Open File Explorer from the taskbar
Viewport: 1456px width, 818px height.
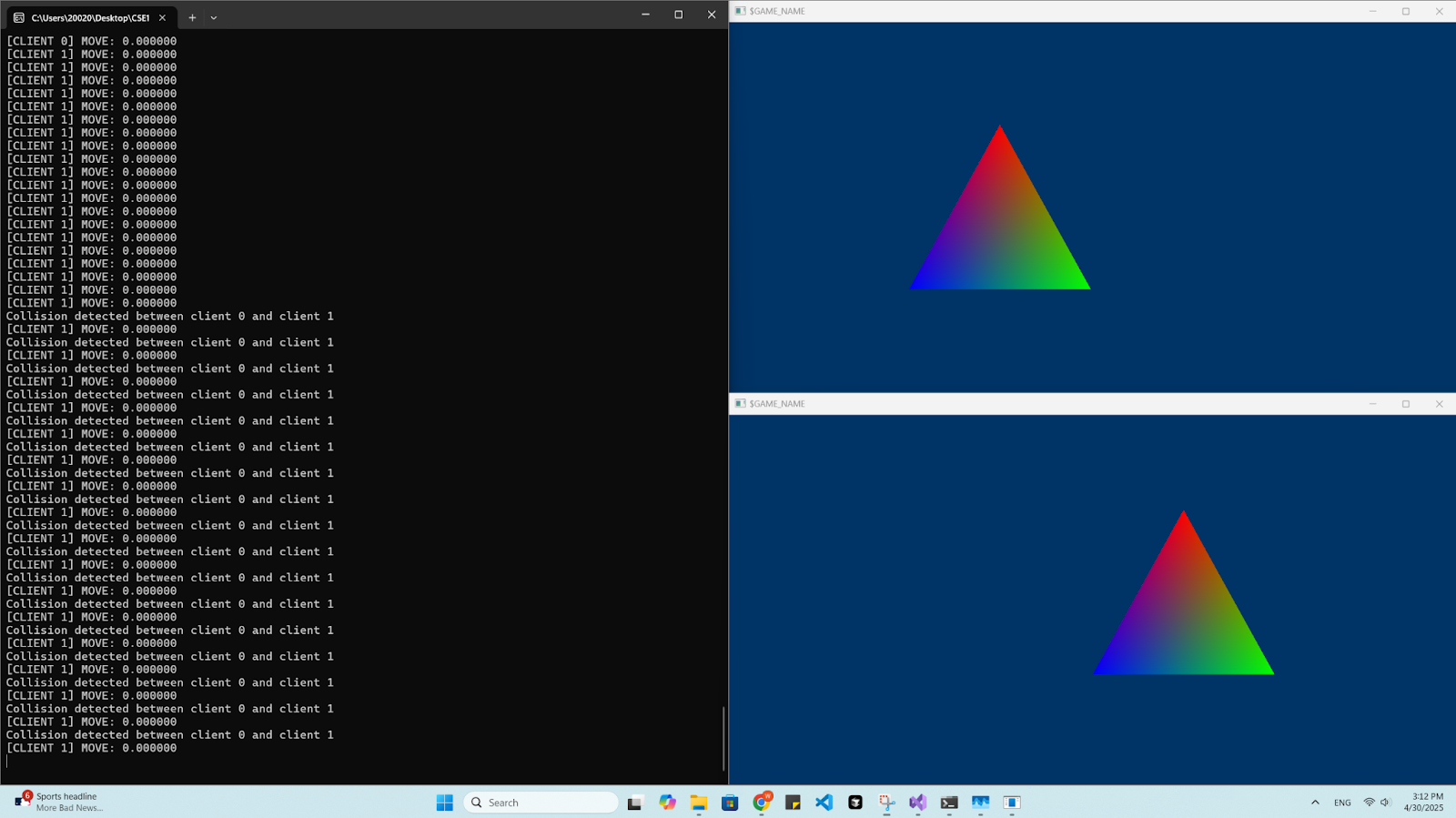pos(699,803)
